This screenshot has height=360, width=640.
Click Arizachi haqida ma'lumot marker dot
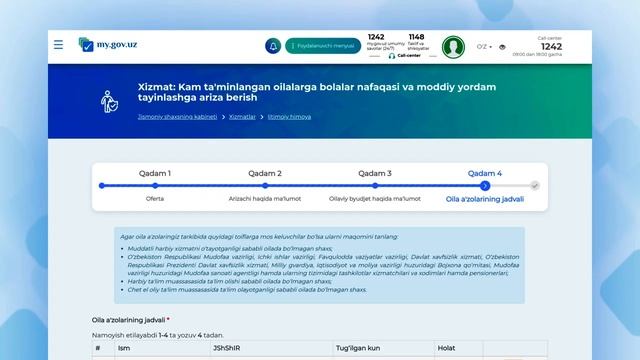point(265,186)
